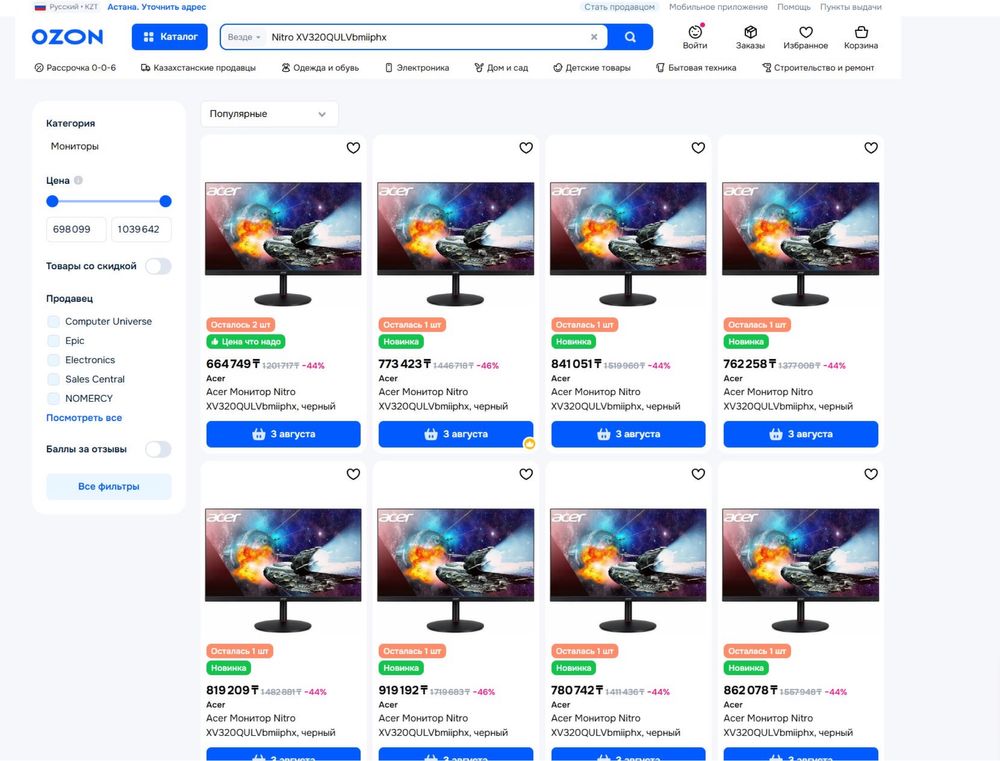1000x761 pixels.
Task: Click the Цена что надо badge
Action: coord(246,342)
